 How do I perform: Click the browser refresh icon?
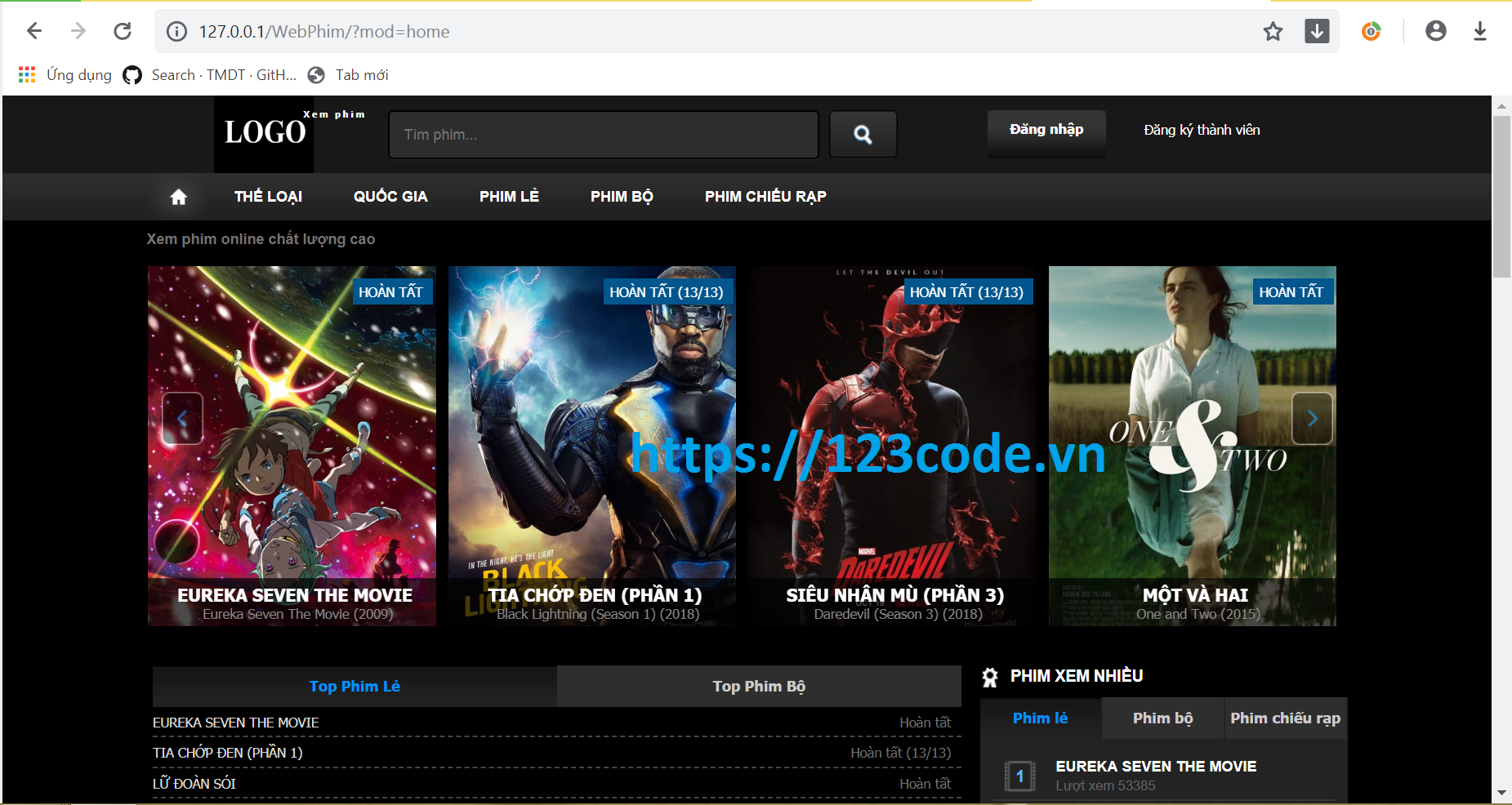tap(123, 31)
